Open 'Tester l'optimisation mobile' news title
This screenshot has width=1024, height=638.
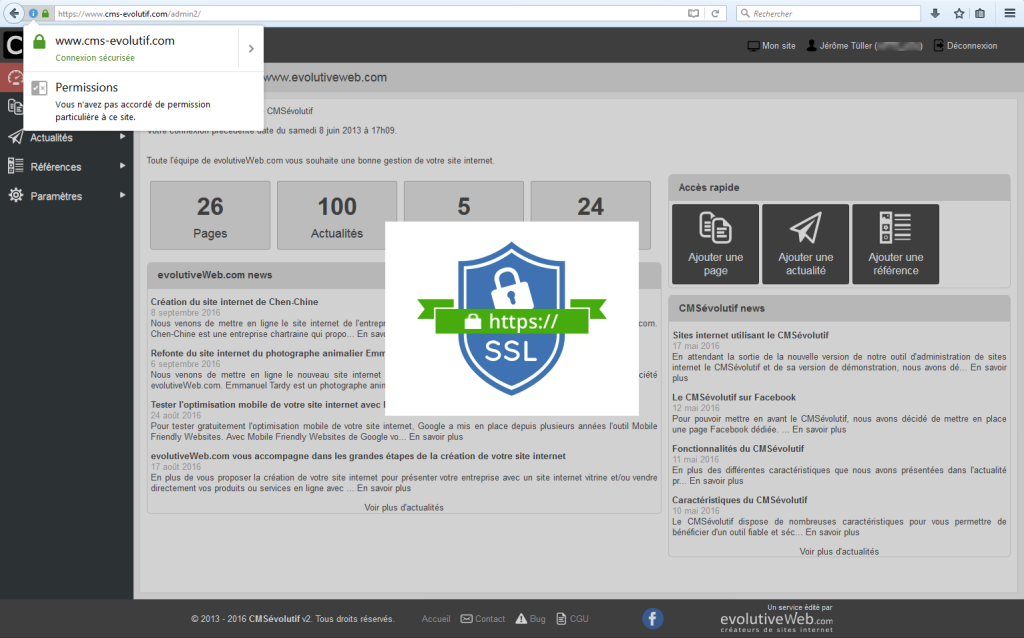(268, 405)
